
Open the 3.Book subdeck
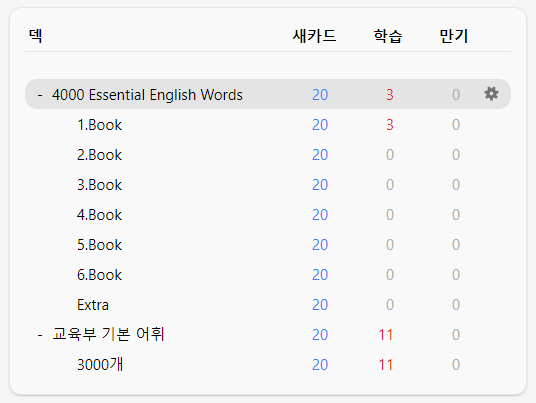click(x=99, y=185)
